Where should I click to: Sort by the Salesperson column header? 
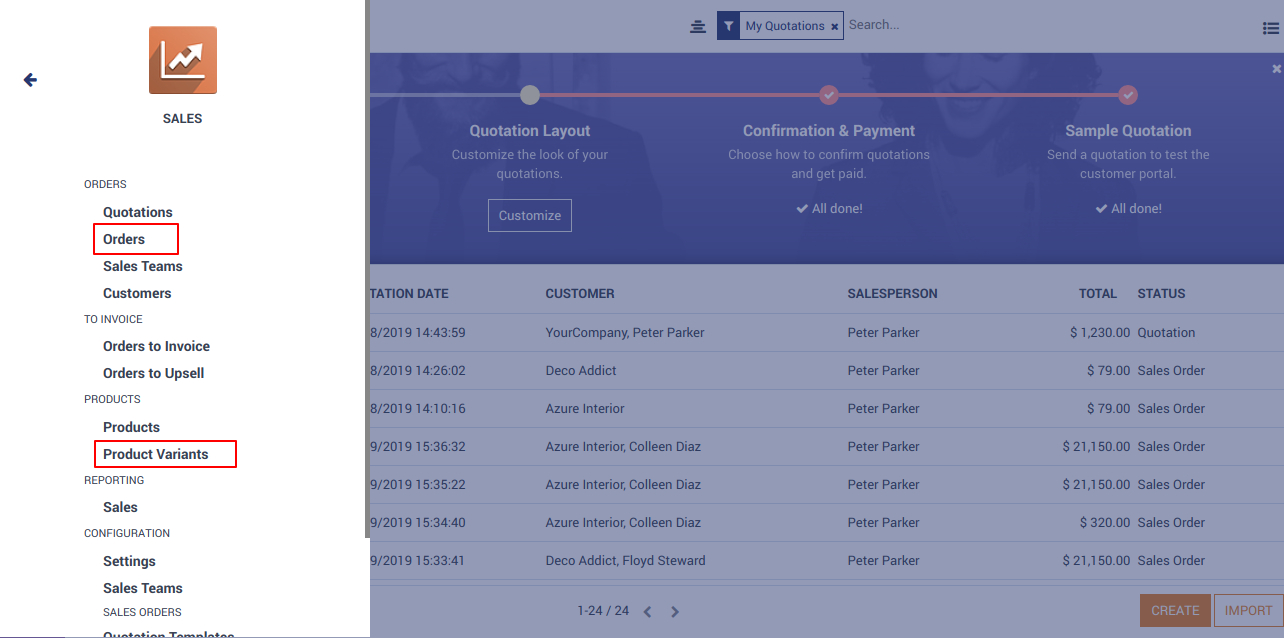pos(892,294)
